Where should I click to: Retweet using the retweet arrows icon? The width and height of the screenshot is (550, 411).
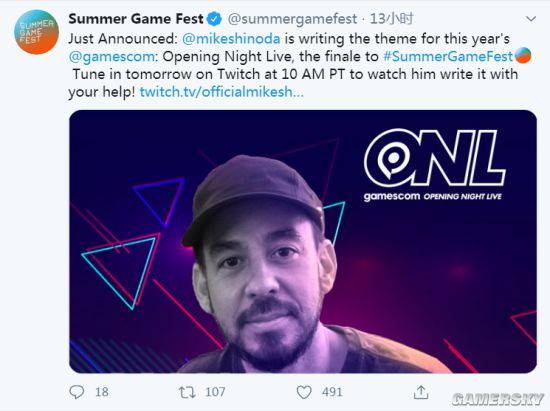pyautogui.click(x=187, y=392)
